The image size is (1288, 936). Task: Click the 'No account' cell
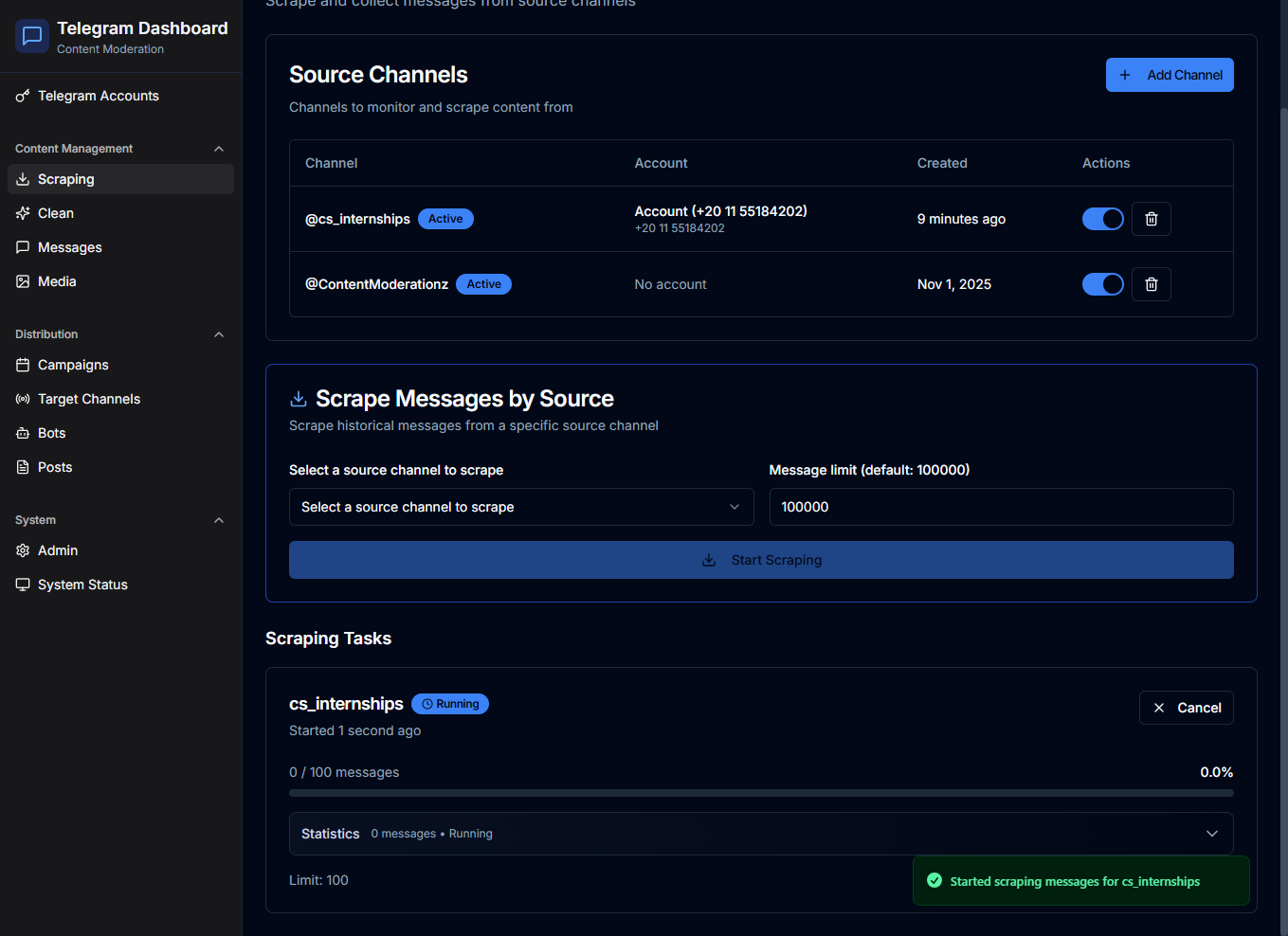click(x=671, y=284)
